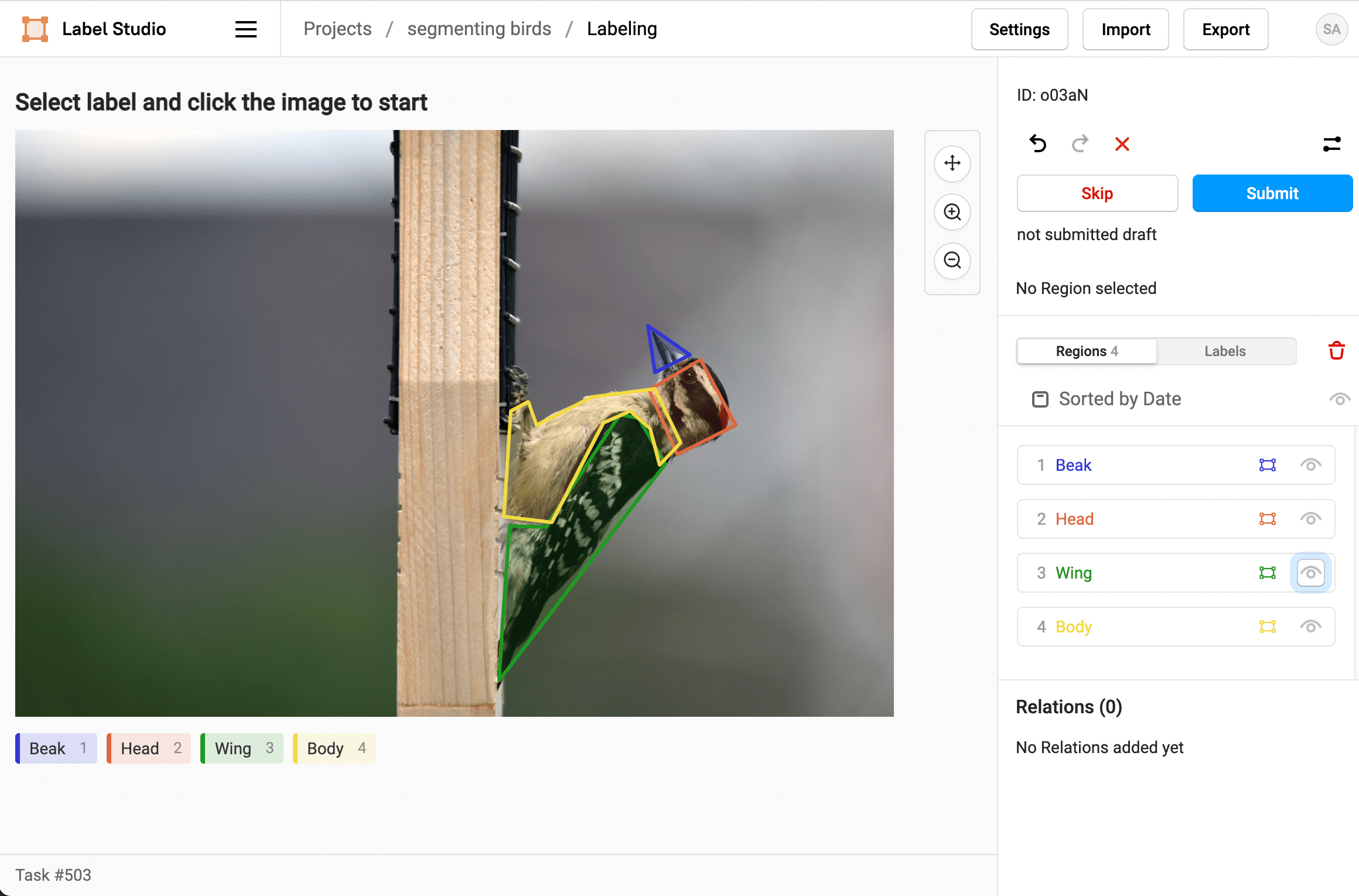
Task: Toggle visibility of Beak region
Action: (1311, 464)
